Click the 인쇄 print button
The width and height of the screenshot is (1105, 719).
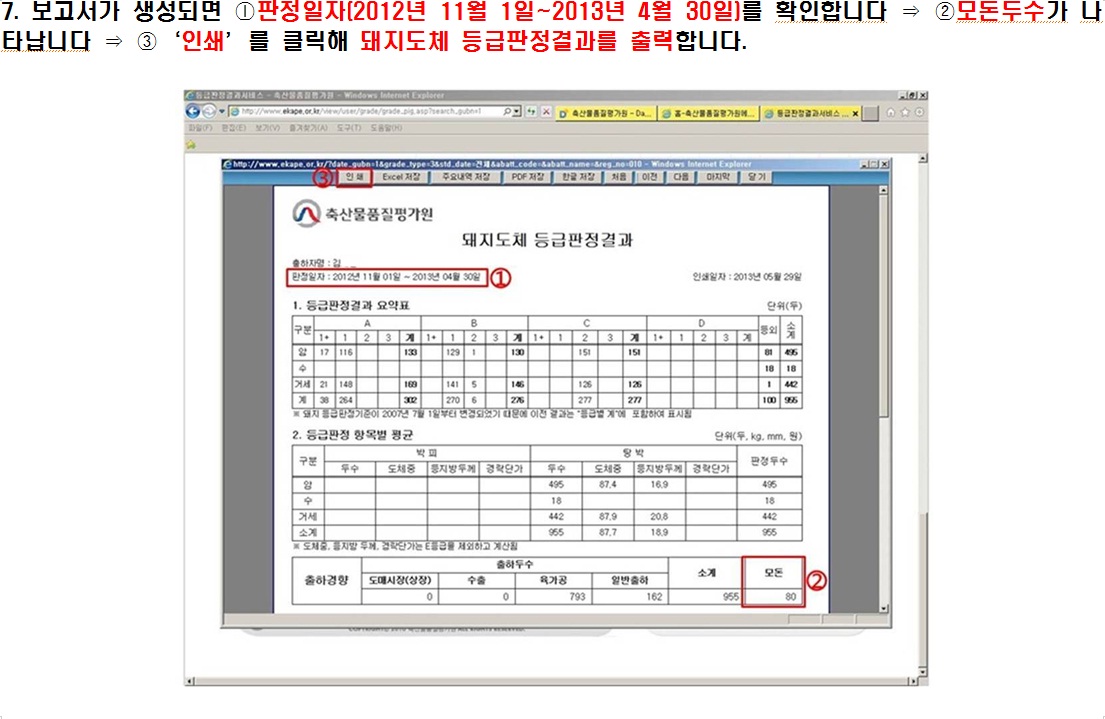point(353,177)
